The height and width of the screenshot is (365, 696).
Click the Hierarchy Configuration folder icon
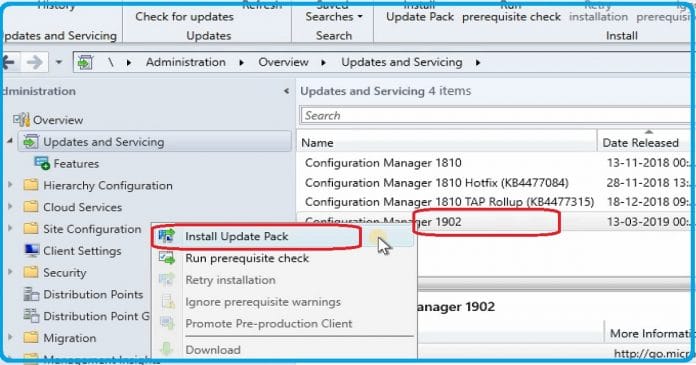30,185
